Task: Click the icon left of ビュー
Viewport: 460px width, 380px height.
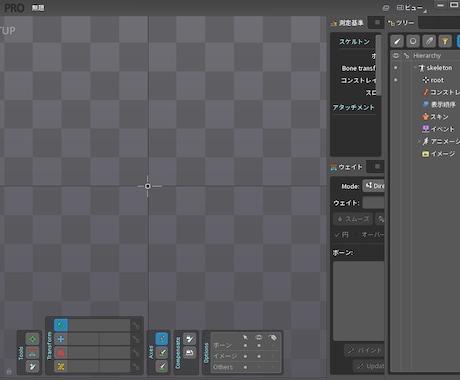Action: (x=386, y=8)
